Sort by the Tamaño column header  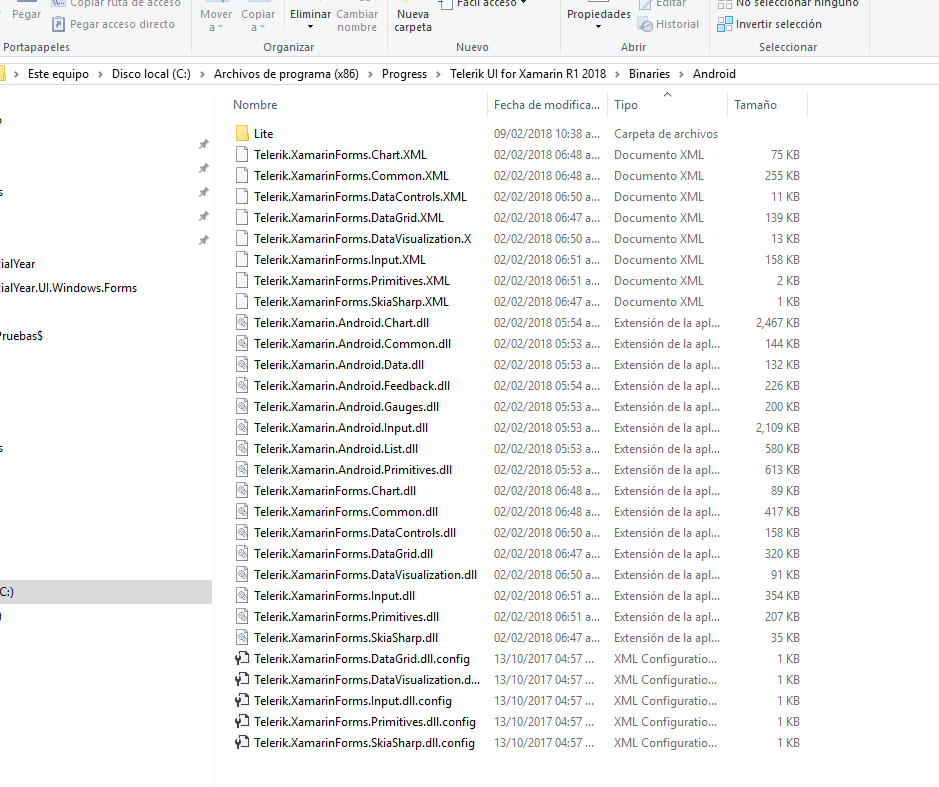coord(755,105)
